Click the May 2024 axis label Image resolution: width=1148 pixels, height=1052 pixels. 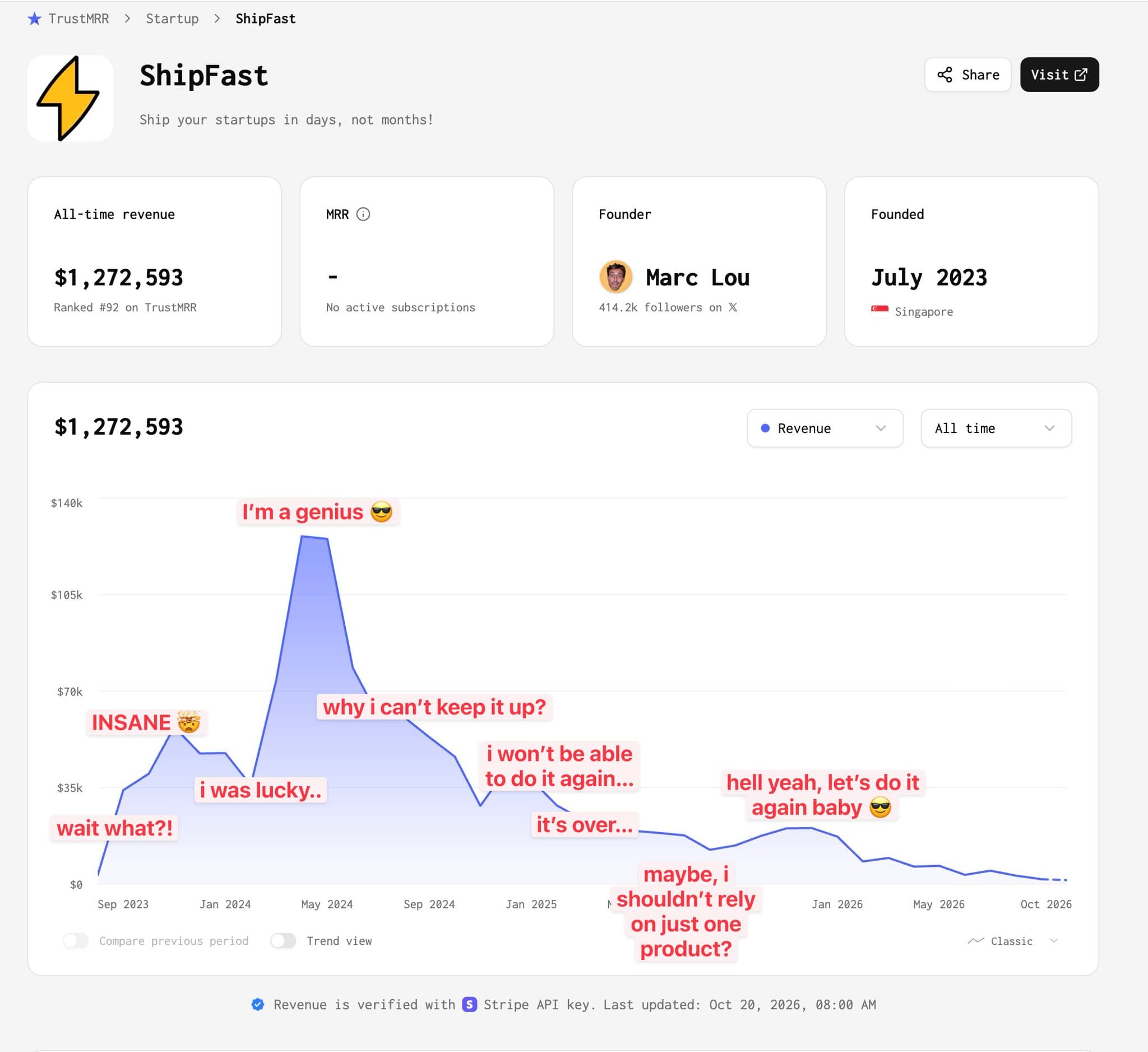click(x=327, y=905)
